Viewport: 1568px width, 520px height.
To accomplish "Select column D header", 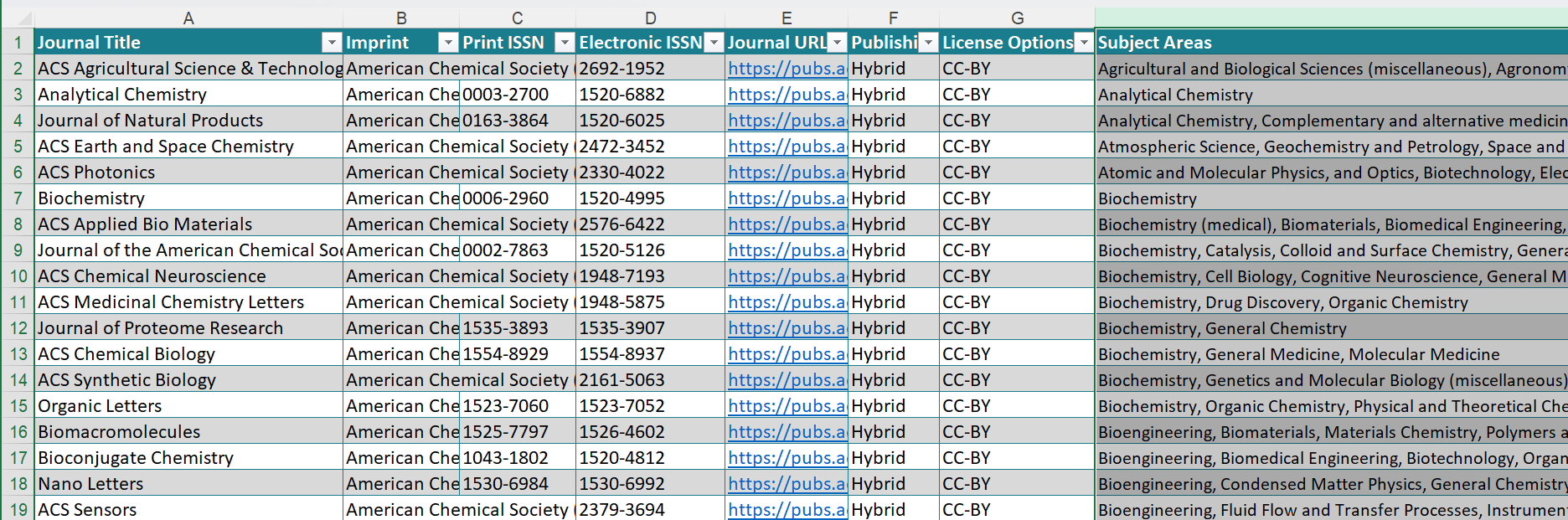I will click(x=651, y=18).
